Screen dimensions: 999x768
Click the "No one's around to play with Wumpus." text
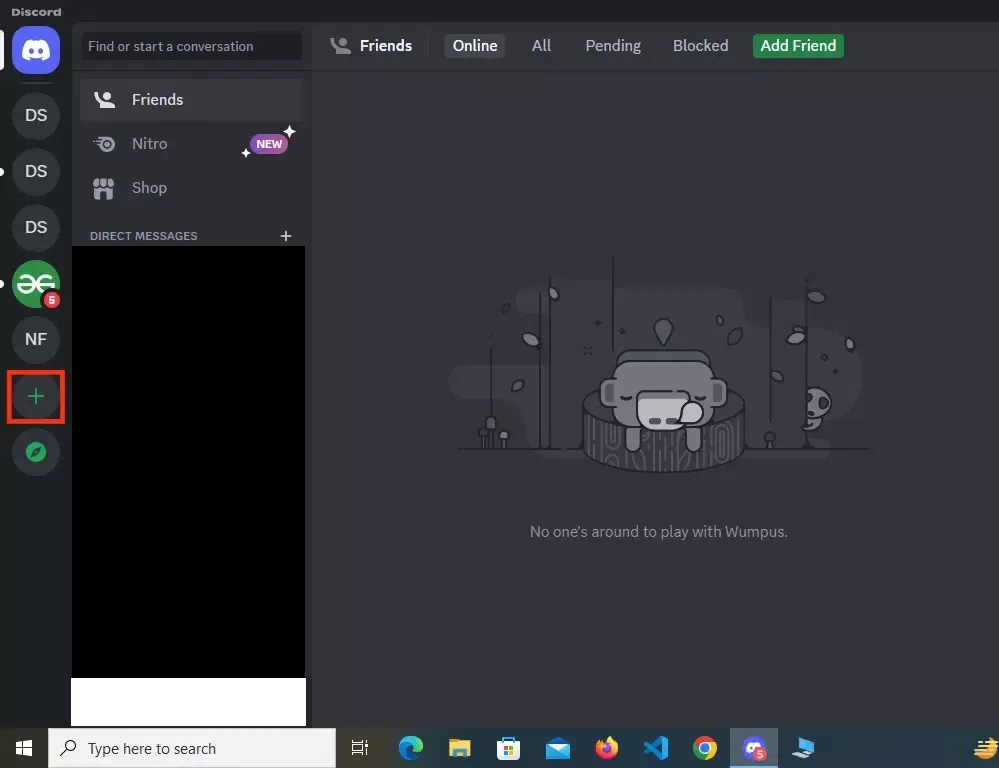[659, 532]
